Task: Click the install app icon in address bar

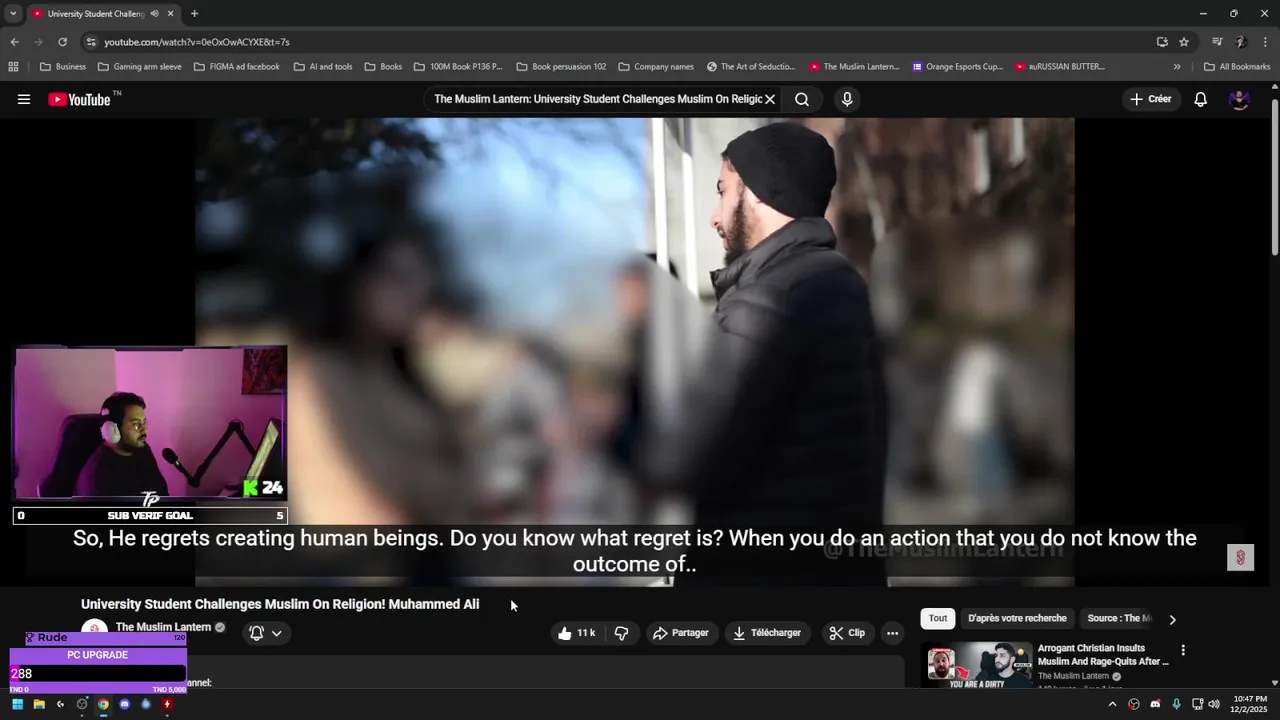Action: tap(1162, 42)
